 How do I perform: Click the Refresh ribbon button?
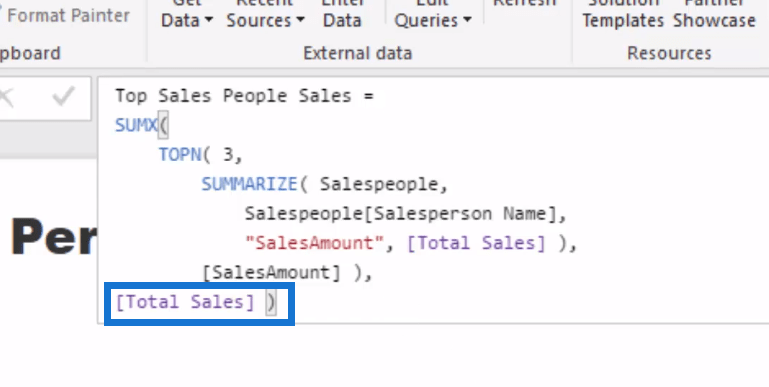click(524, 5)
